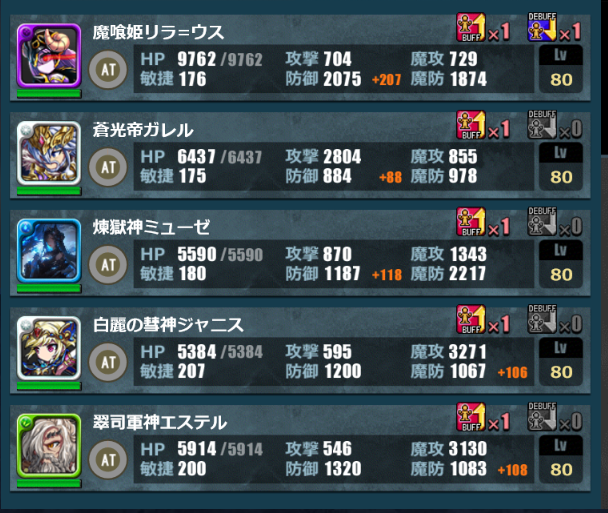Select the 白麗の彗神ジャニス portrait icon
608x513 pixels.
49,349
